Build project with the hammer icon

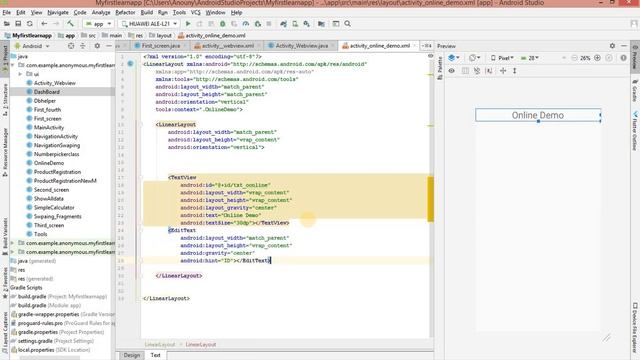[70, 24]
